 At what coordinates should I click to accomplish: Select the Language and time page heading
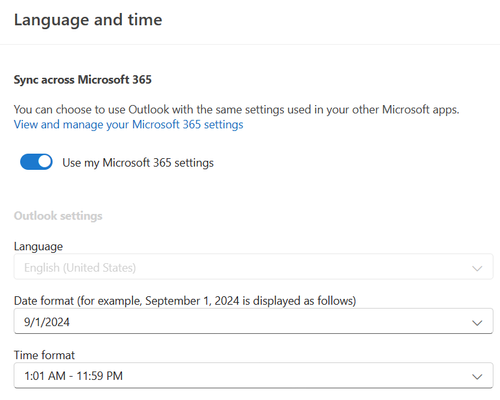click(x=88, y=20)
